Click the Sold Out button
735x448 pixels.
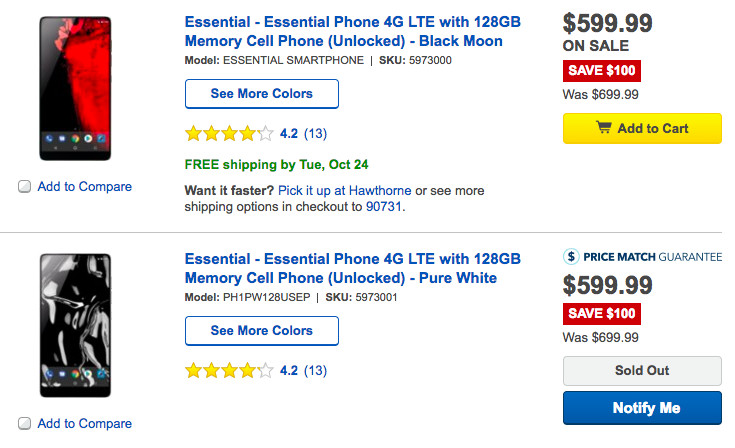click(641, 370)
